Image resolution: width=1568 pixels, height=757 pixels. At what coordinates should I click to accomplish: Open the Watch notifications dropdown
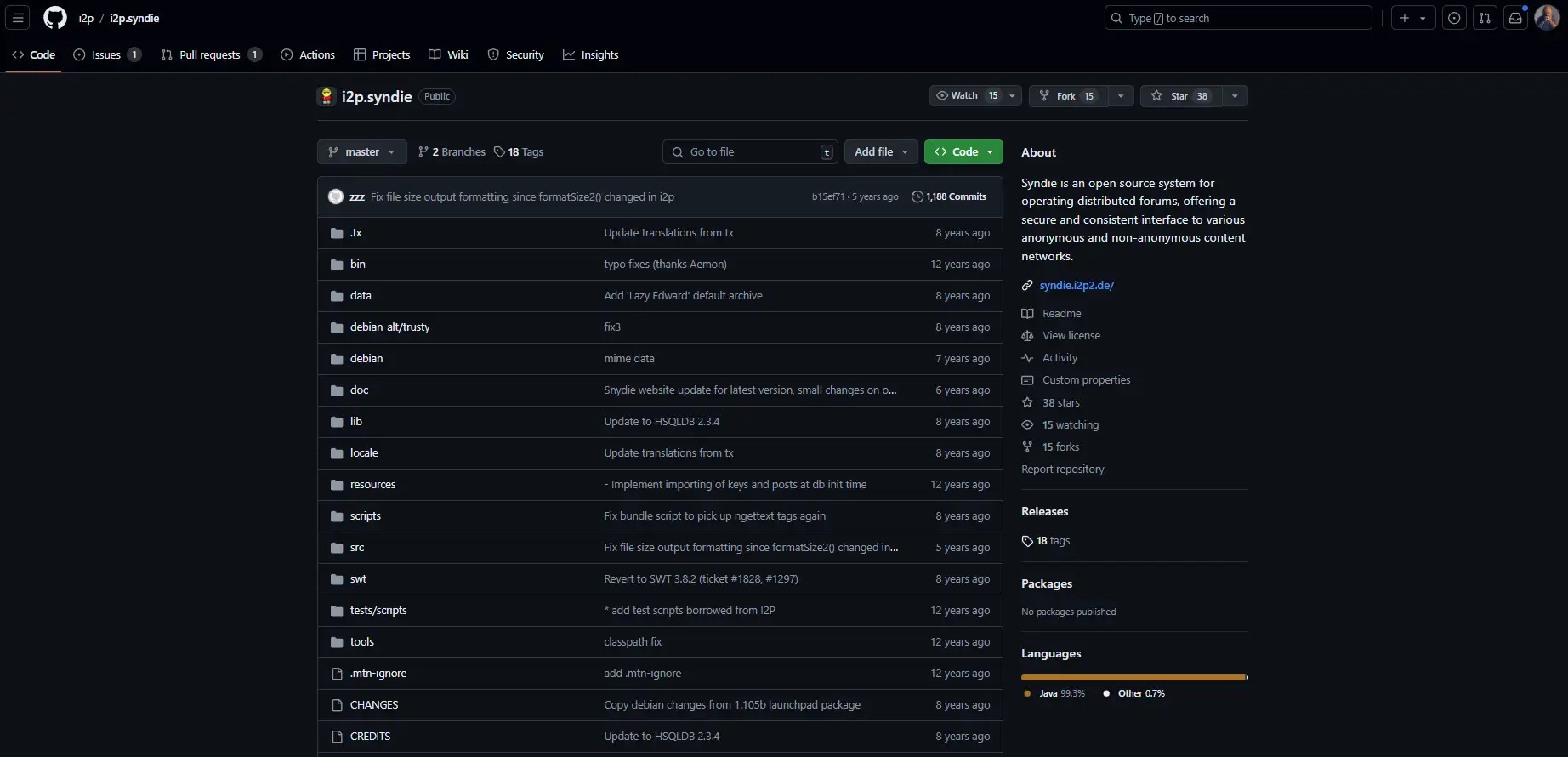[975, 96]
